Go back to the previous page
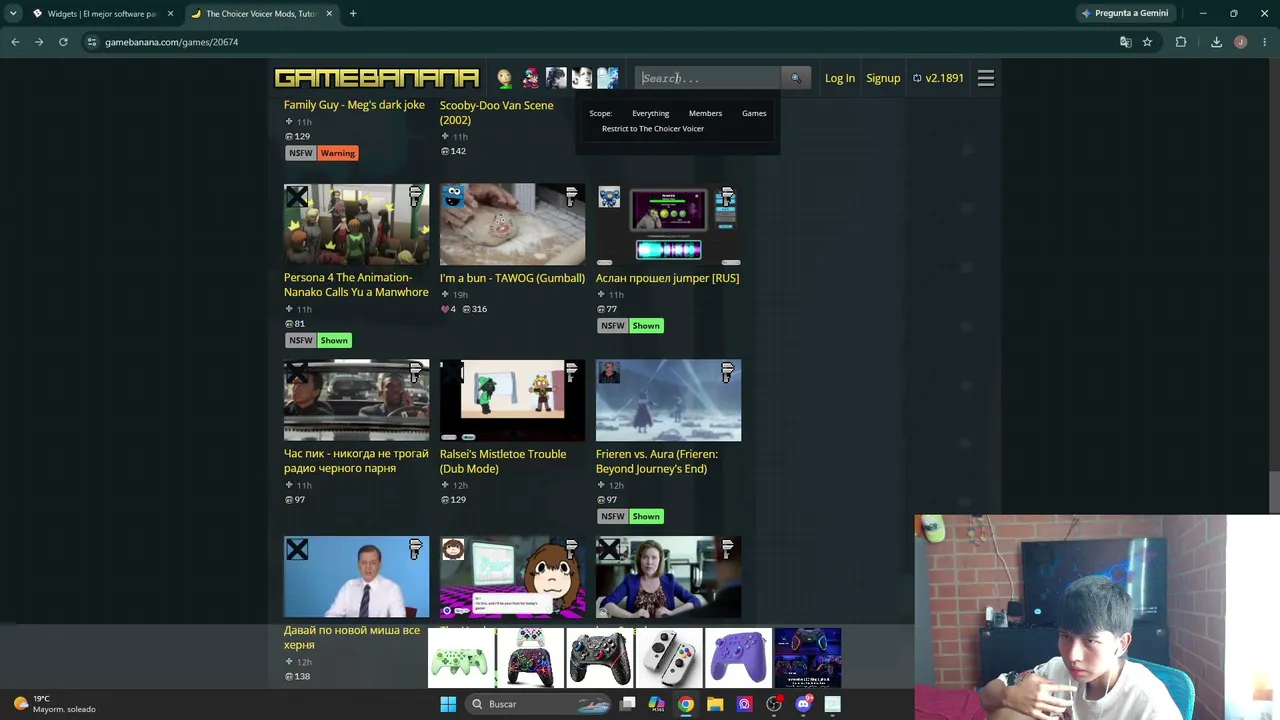 coord(15,42)
